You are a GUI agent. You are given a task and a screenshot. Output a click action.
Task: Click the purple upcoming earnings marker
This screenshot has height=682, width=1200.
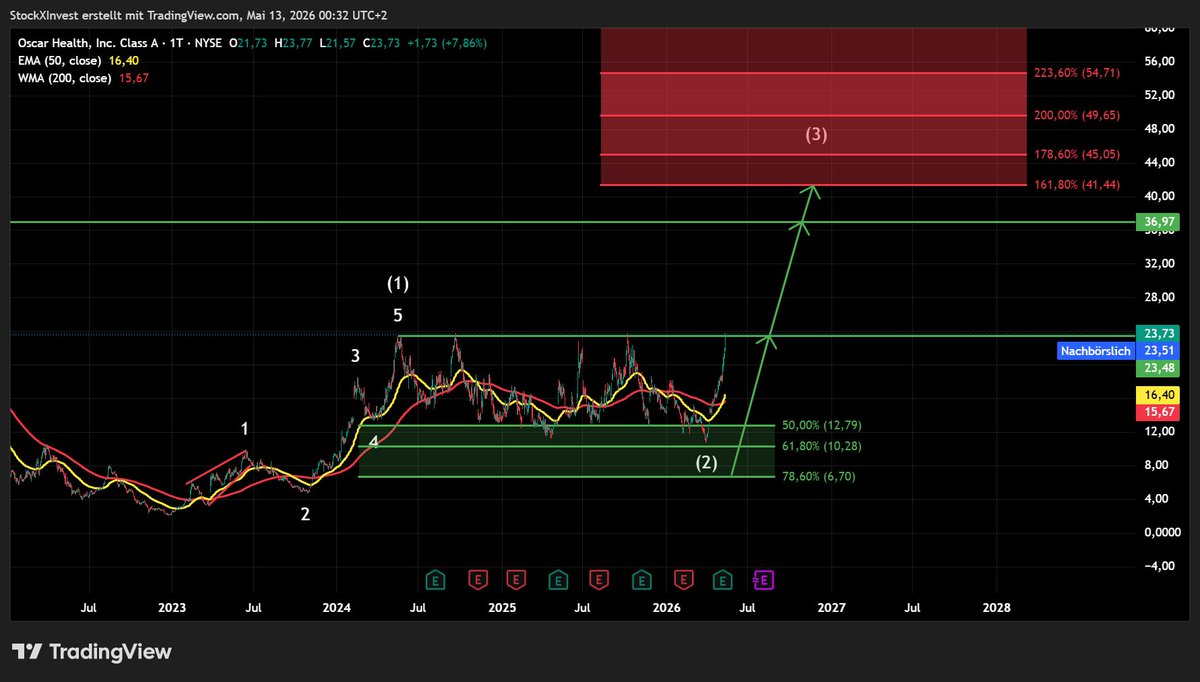(763, 579)
